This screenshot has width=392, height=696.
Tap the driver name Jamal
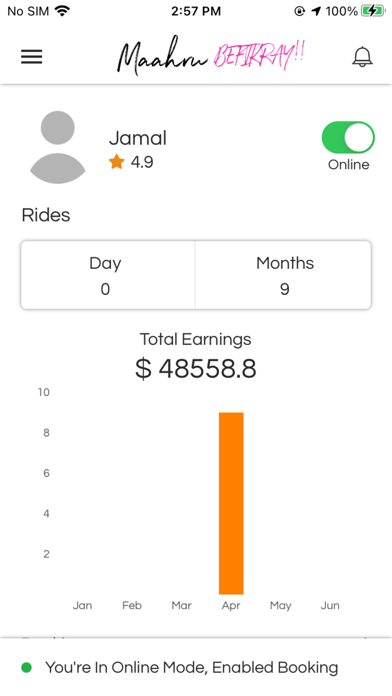tap(138, 138)
